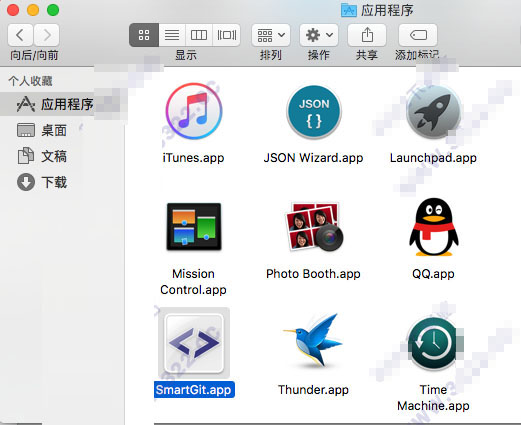
Task: Switch to list view
Action: coord(172,35)
